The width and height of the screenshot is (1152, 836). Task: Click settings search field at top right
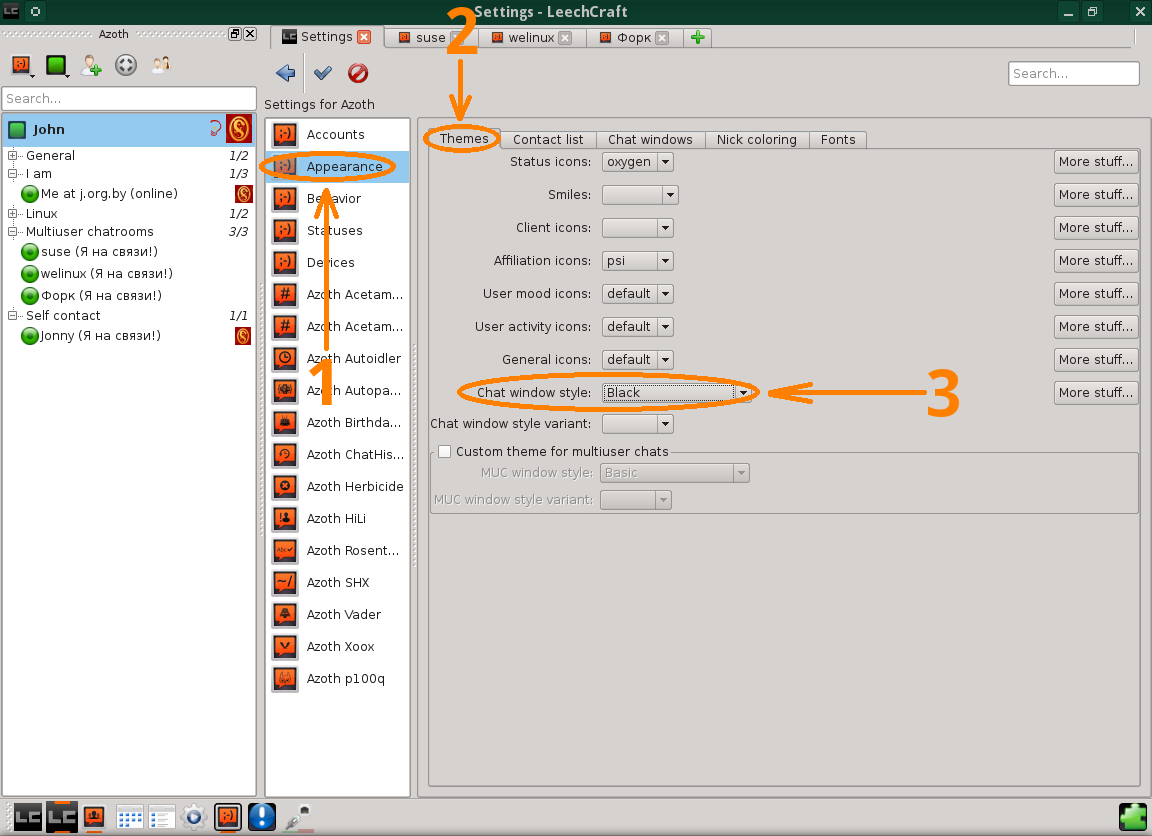[1073, 73]
